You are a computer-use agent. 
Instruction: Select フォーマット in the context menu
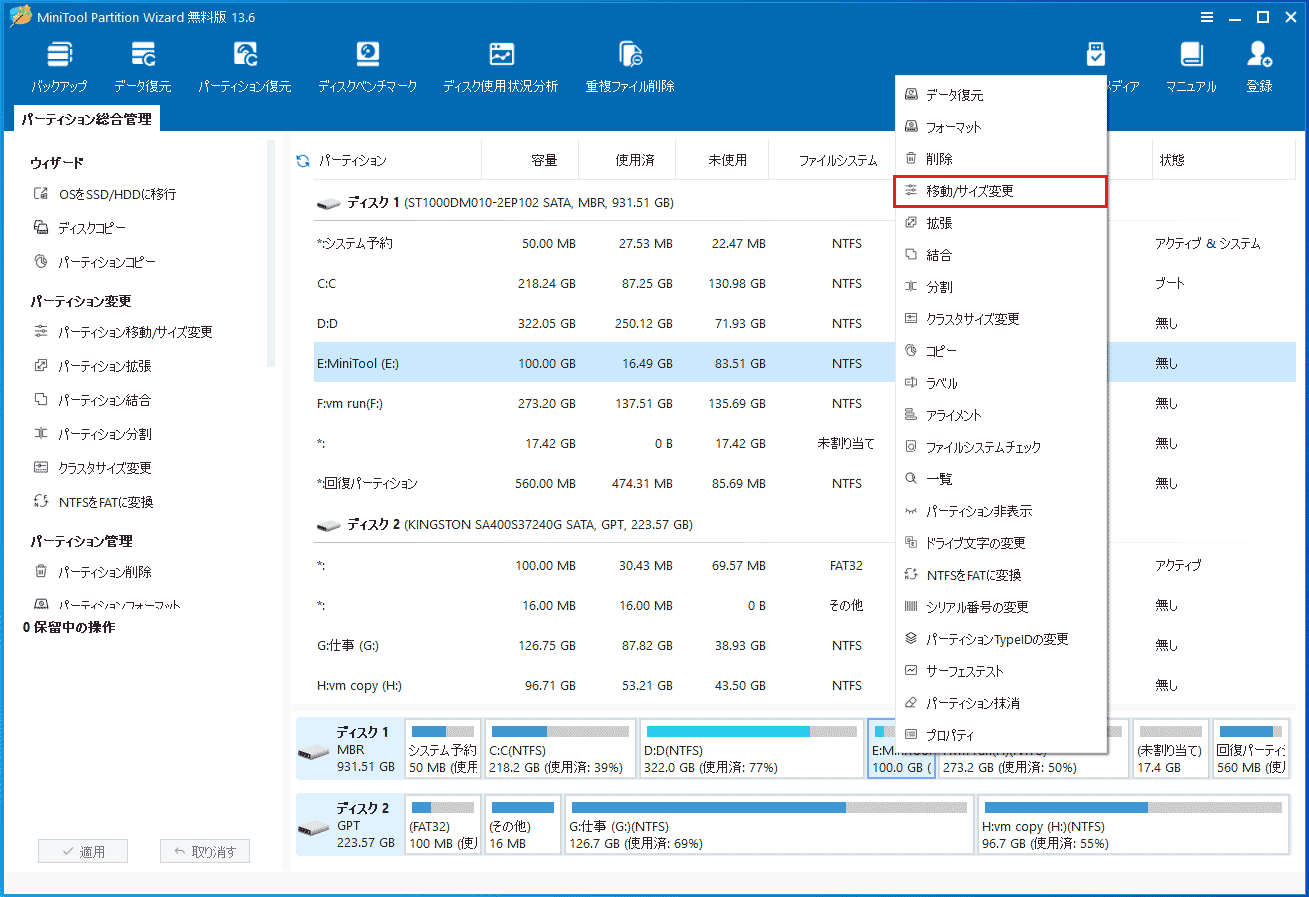coord(1001,127)
